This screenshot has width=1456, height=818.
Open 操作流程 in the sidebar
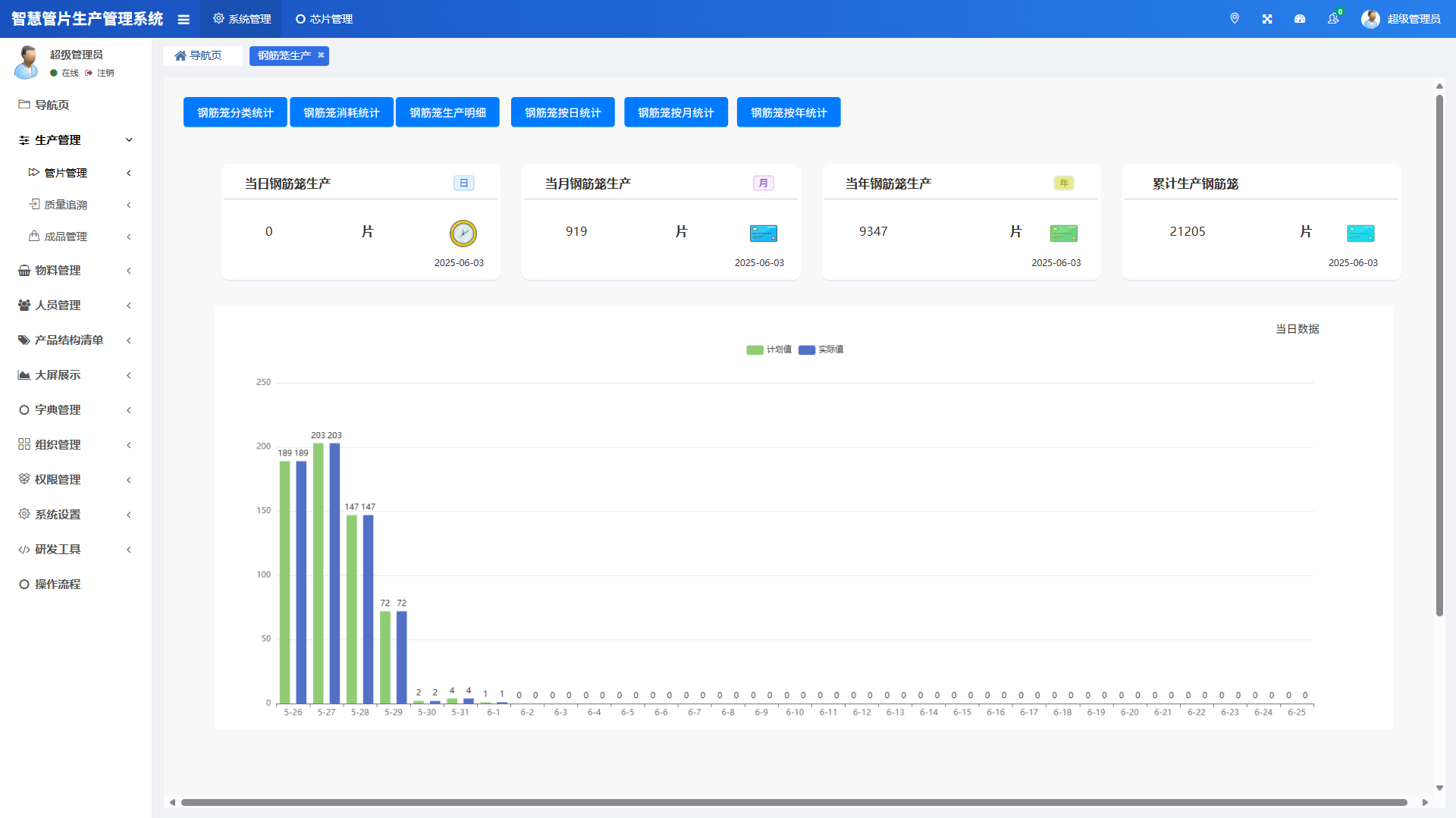(x=58, y=585)
